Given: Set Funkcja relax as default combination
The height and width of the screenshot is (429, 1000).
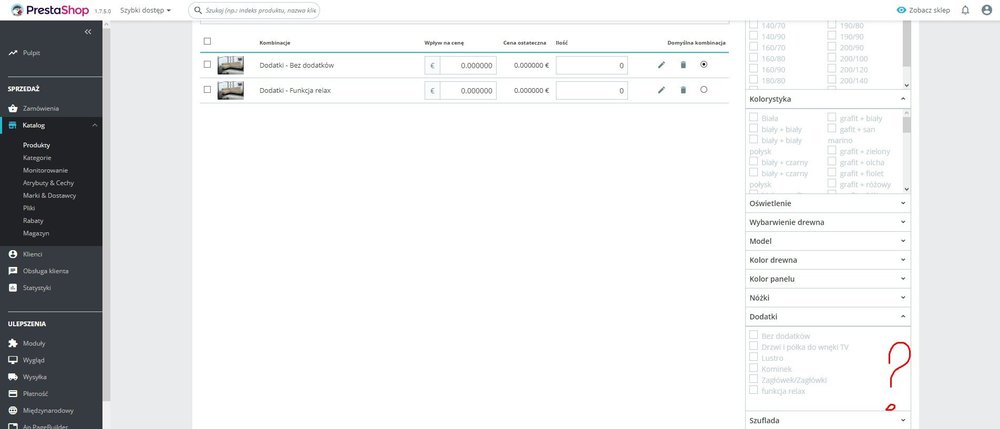Looking at the screenshot, I should 703,90.
